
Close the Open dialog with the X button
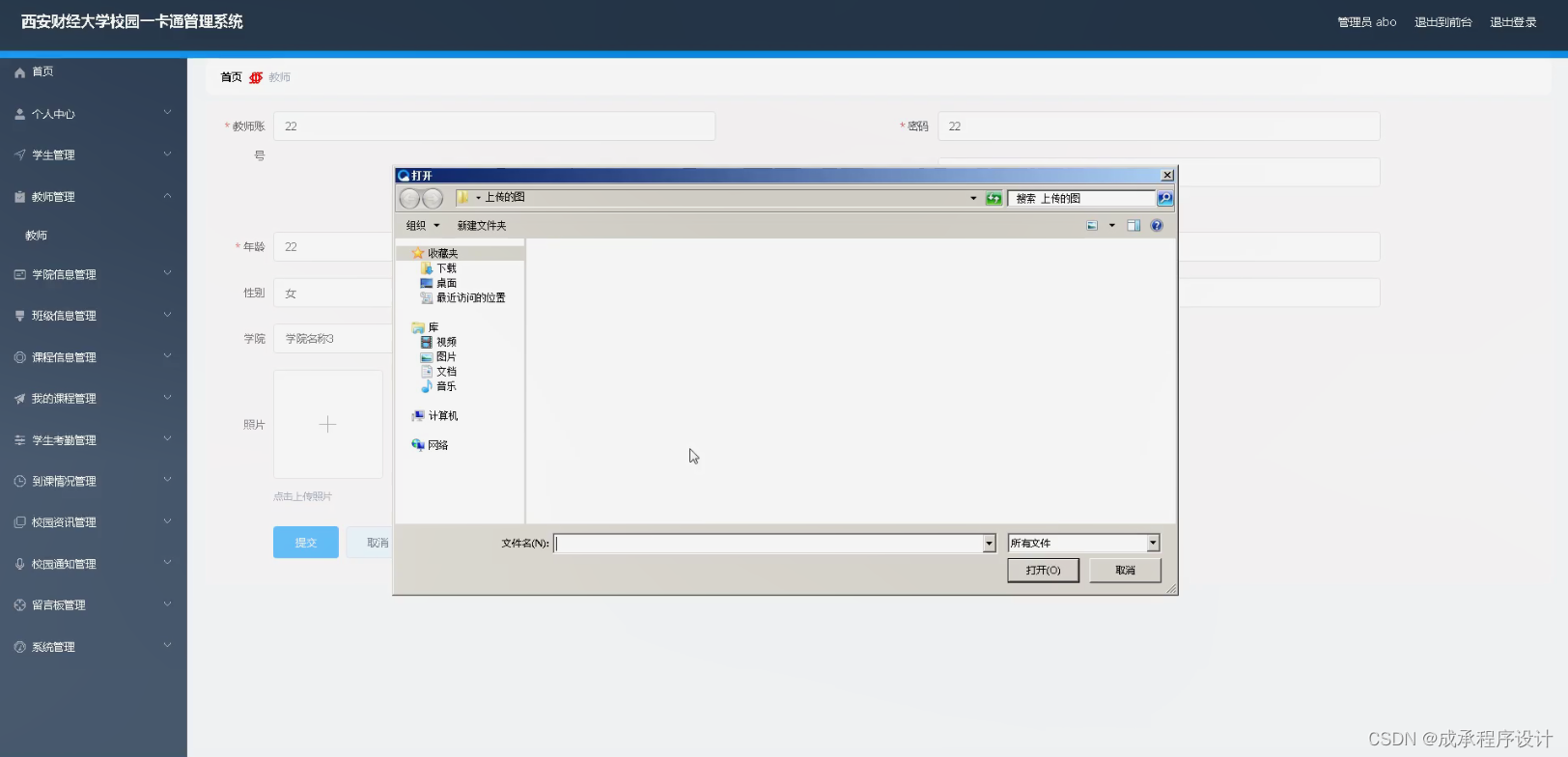[1167, 175]
